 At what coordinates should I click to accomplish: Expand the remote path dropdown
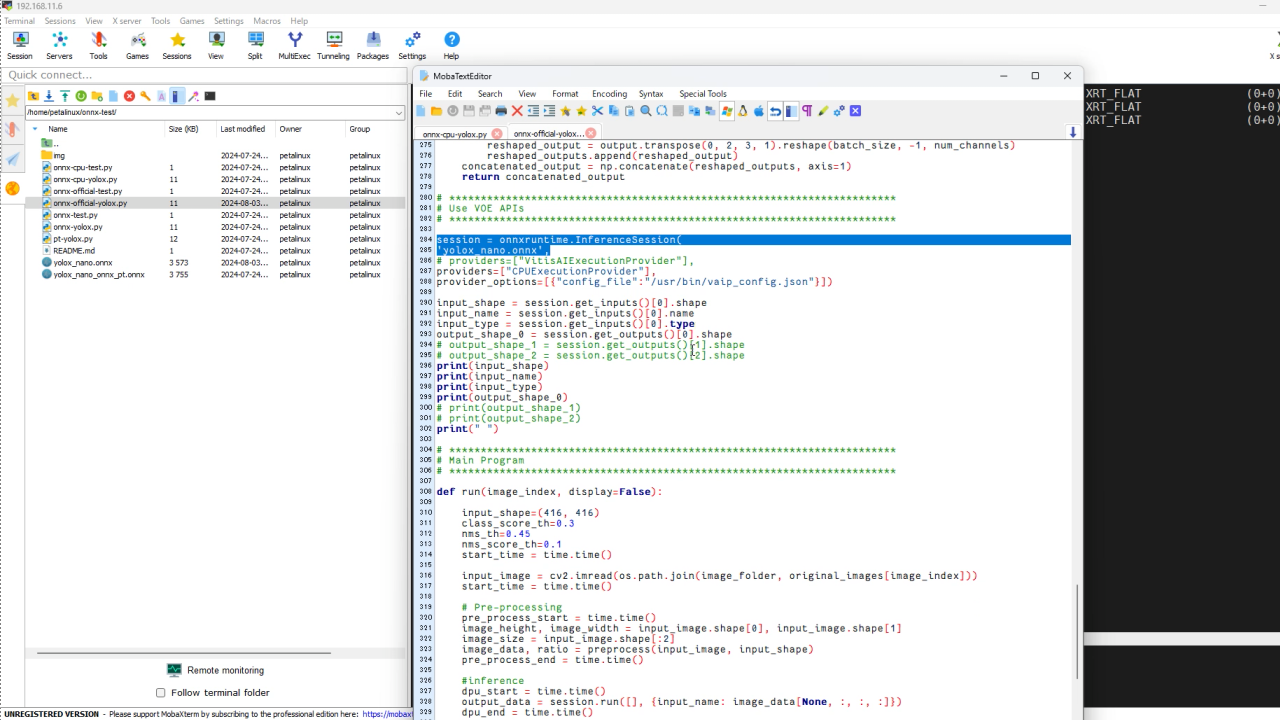click(x=399, y=113)
